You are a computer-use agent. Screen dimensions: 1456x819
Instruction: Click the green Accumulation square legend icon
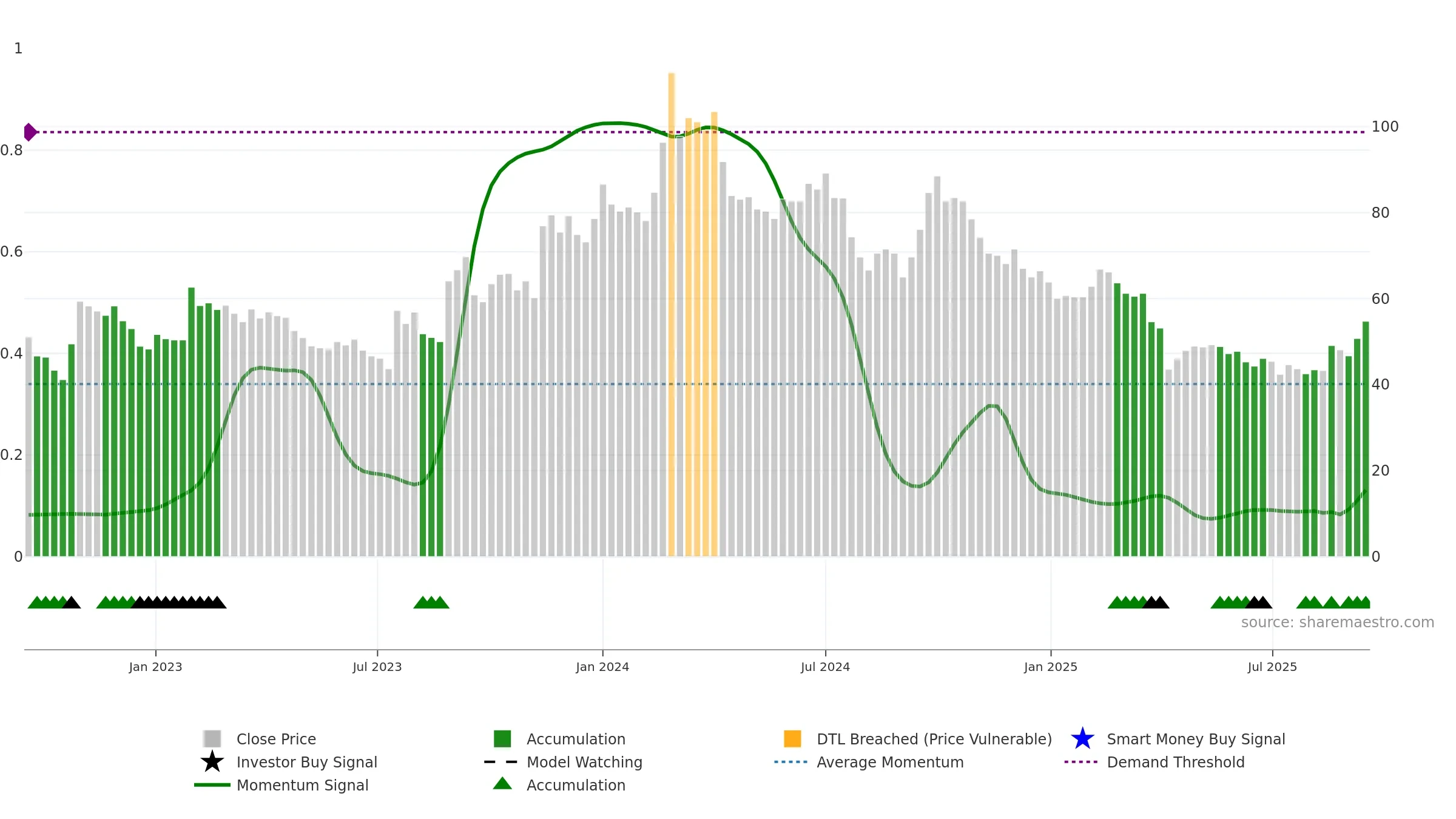tap(502, 738)
